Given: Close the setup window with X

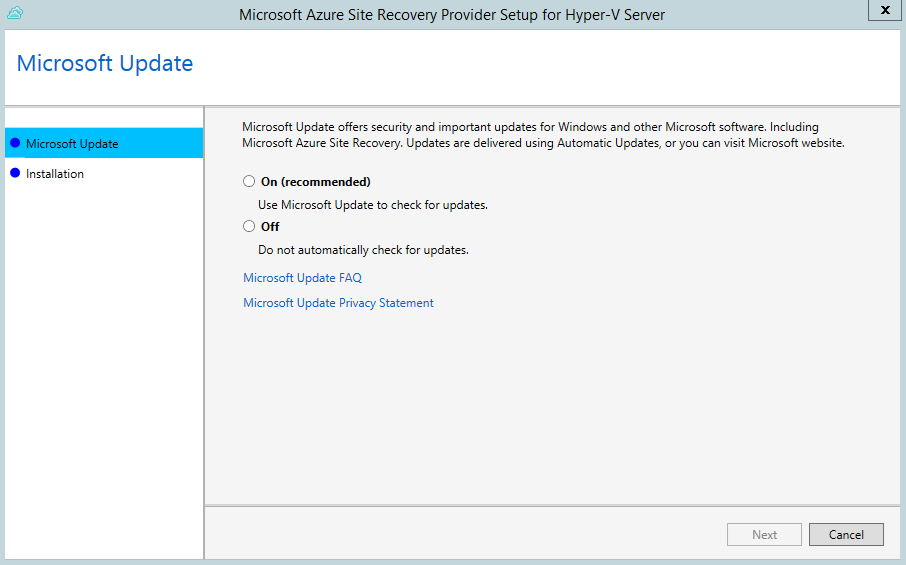Looking at the screenshot, I should click(885, 10).
